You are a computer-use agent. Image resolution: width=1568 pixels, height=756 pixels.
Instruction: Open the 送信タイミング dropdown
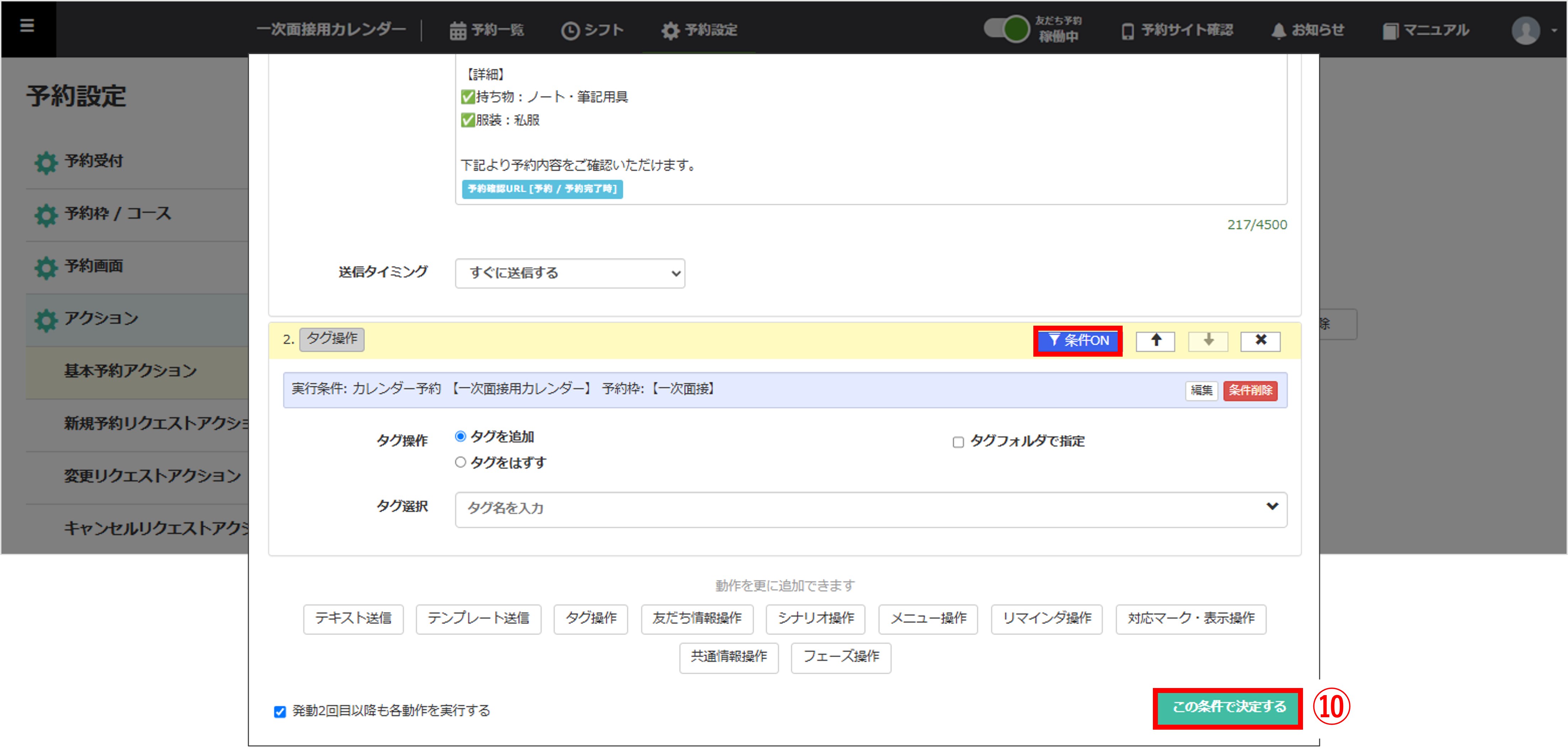tap(570, 273)
